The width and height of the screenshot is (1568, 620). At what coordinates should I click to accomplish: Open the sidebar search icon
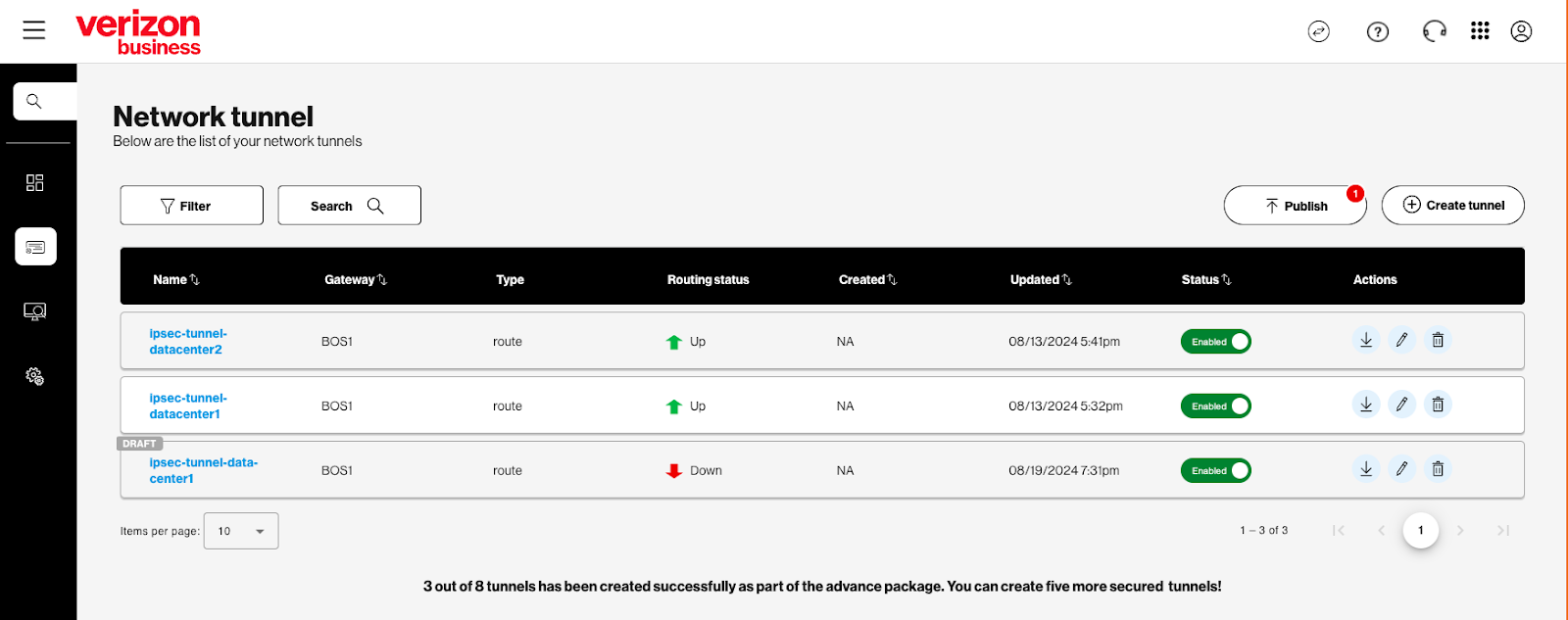click(34, 101)
